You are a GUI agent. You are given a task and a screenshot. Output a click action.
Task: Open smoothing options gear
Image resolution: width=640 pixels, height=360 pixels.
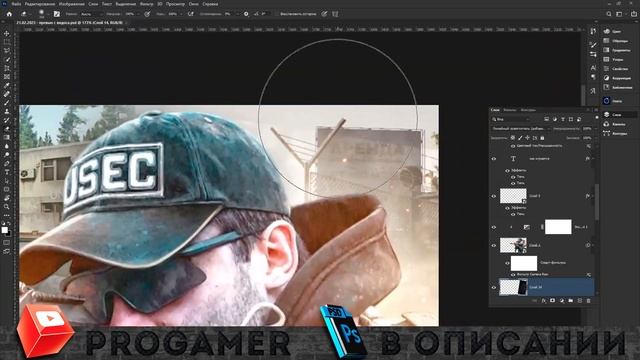pos(246,14)
